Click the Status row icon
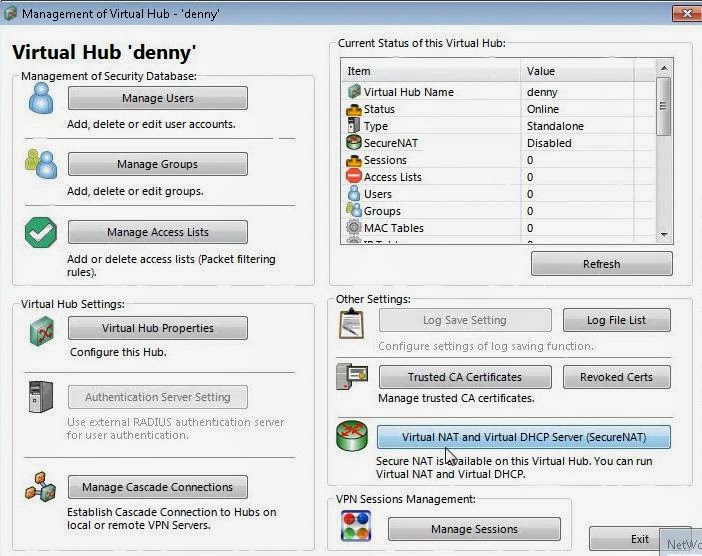702x556 pixels. (354, 109)
